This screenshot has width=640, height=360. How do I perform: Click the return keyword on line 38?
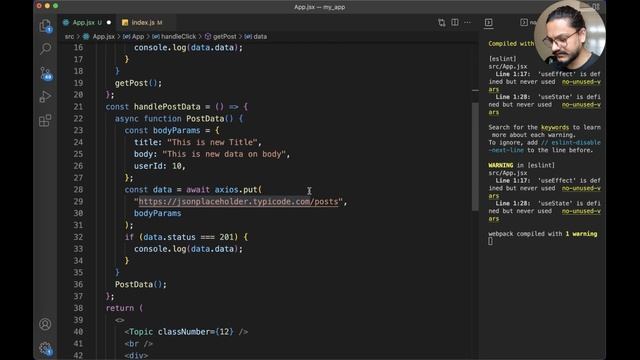pos(120,308)
